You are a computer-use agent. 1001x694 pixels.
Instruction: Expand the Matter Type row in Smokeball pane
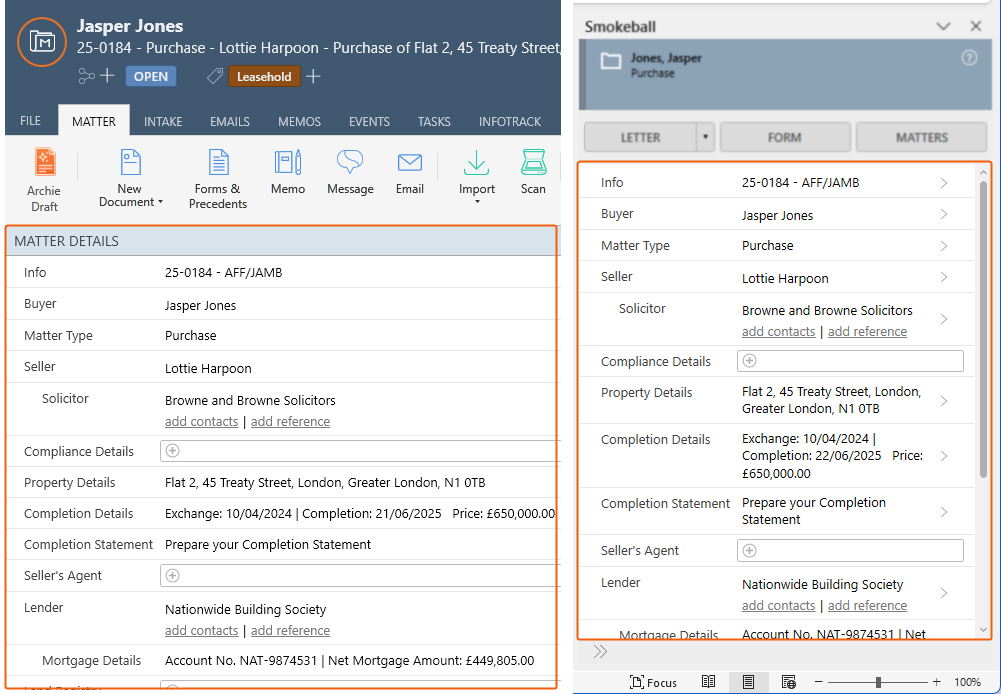point(944,246)
